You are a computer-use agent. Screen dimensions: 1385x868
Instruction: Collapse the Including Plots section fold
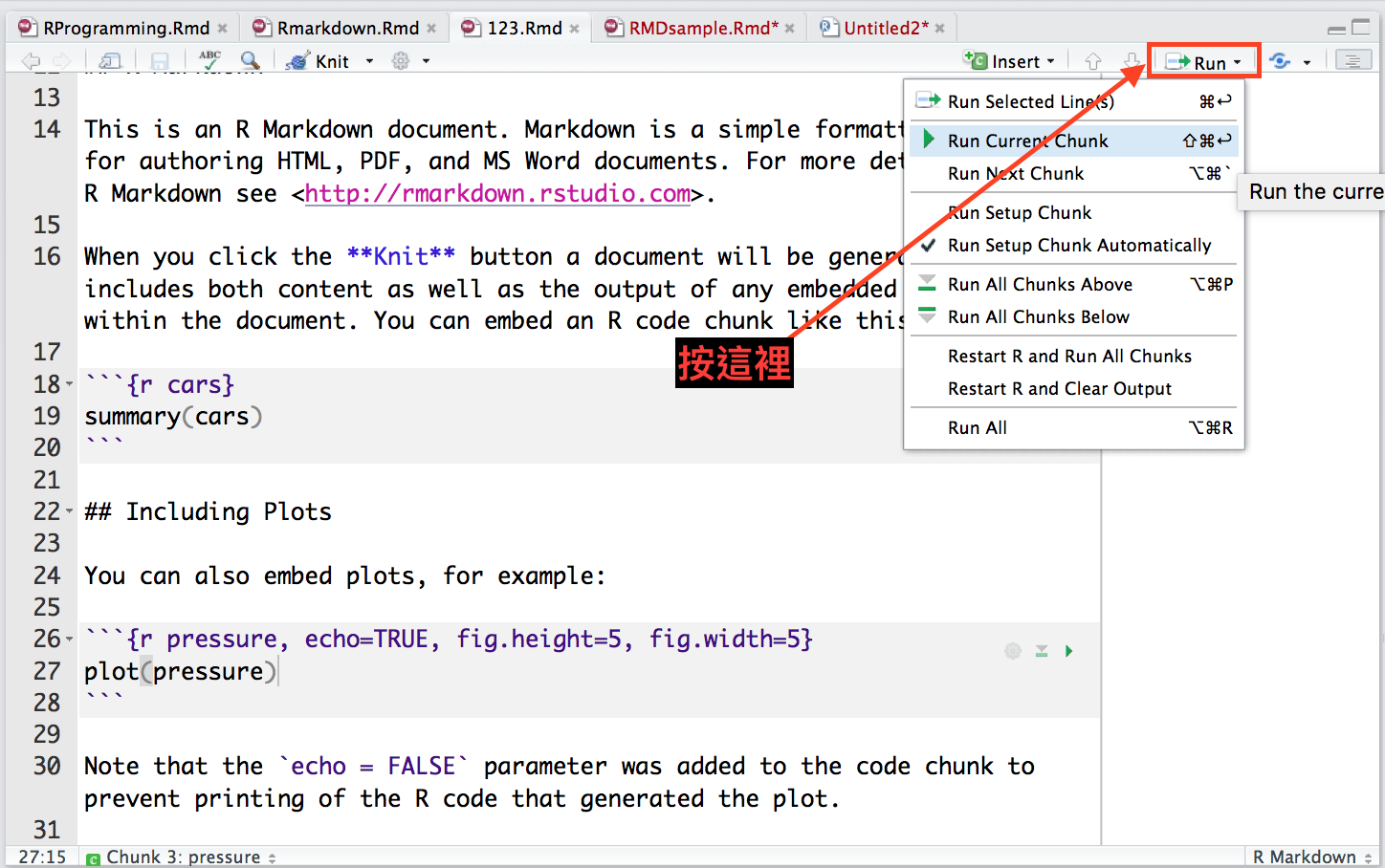coord(69,511)
